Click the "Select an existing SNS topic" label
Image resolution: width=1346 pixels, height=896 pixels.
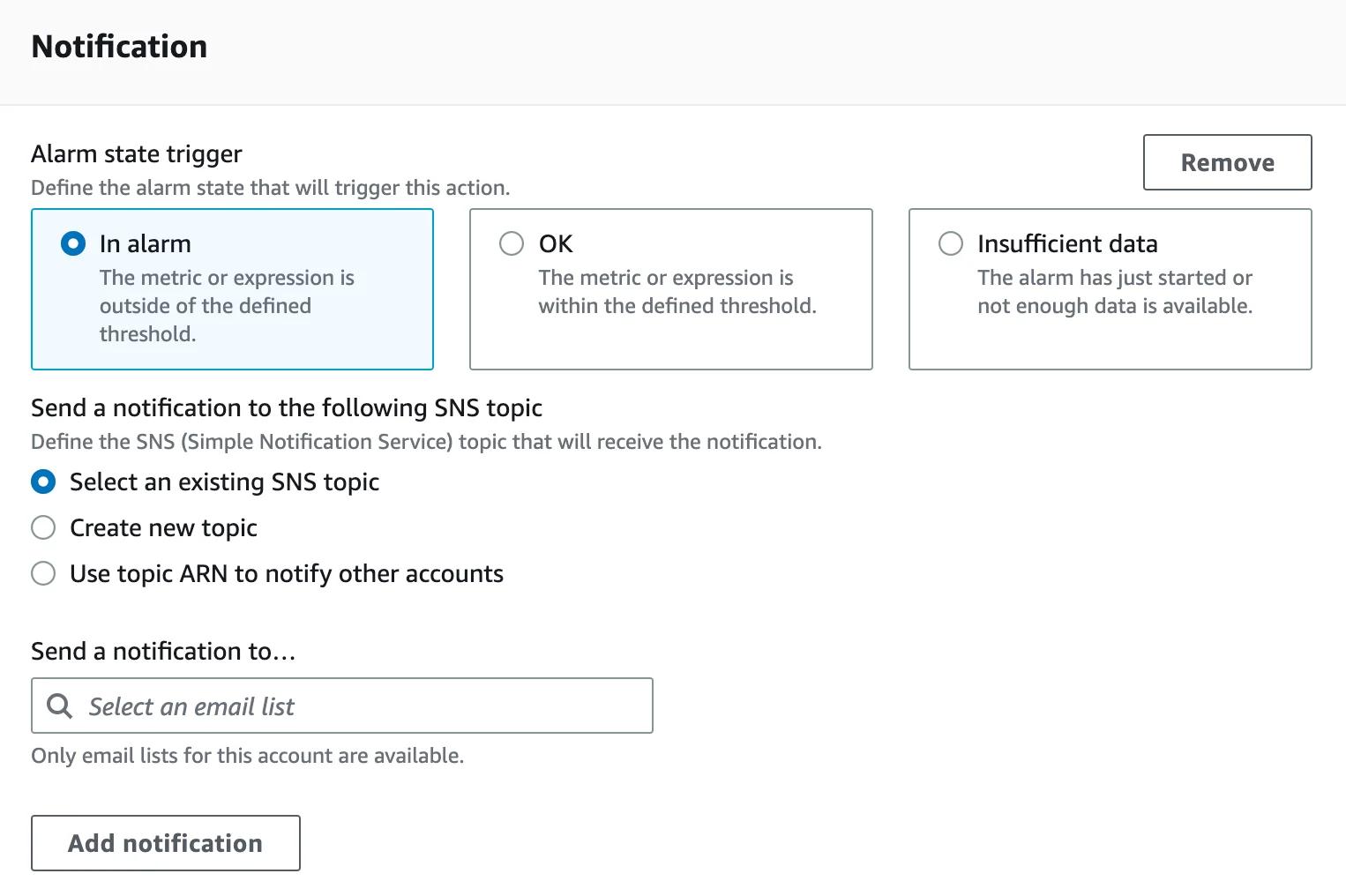[223, 482]
